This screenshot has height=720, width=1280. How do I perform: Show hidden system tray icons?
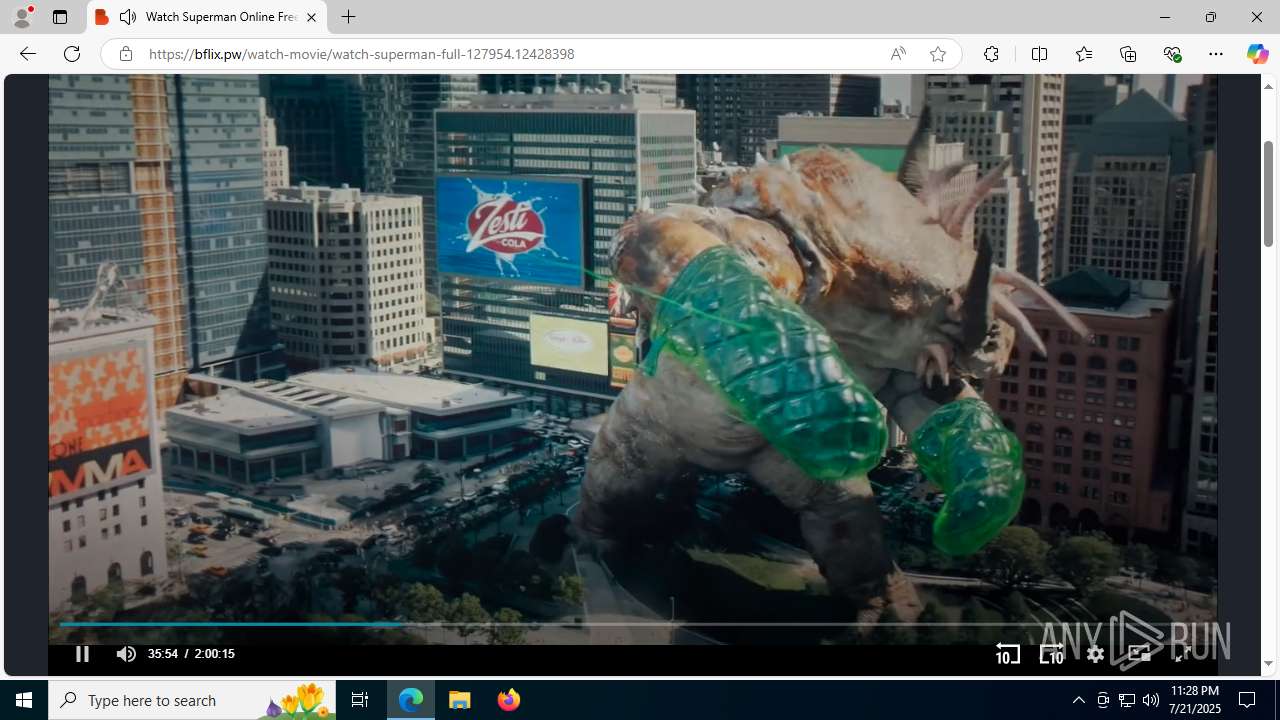[x=1078, y=700]
